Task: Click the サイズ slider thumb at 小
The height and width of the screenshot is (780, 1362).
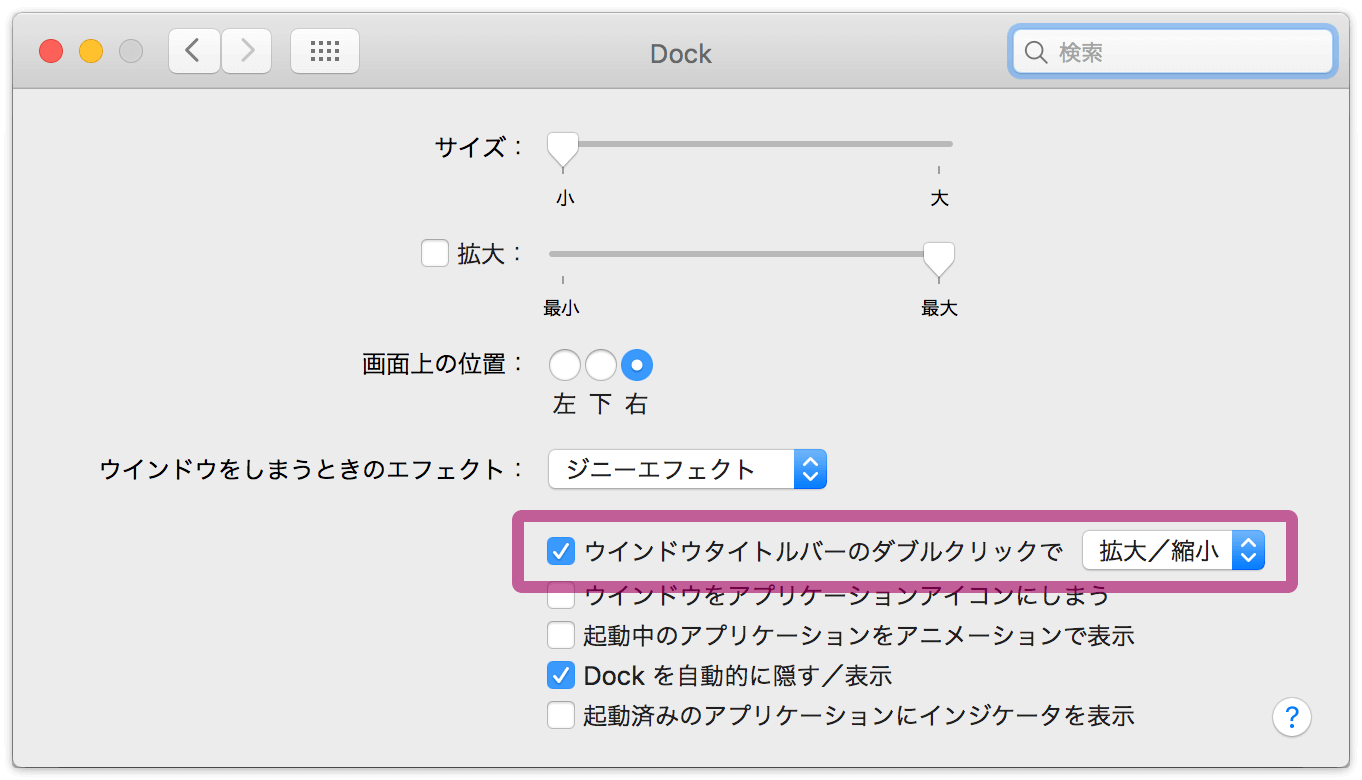Action: pos(563,149)
